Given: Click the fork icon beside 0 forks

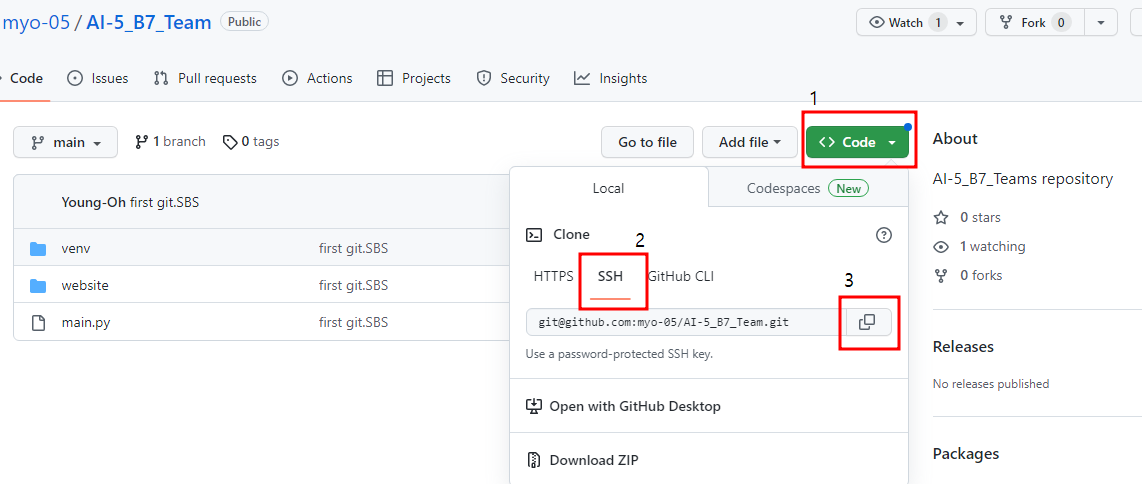Looking at the screenshot, I should [941, 276].
